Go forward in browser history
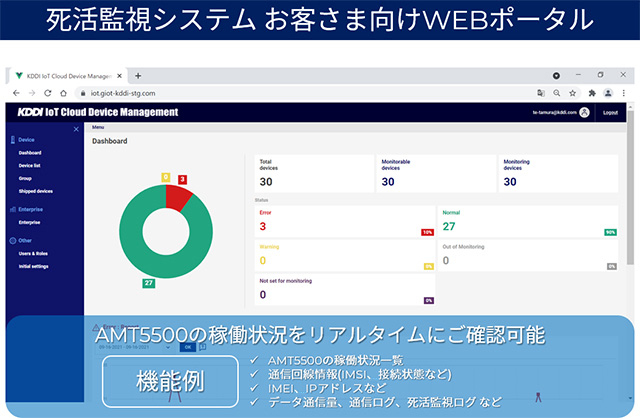 (x=32, y=93)
